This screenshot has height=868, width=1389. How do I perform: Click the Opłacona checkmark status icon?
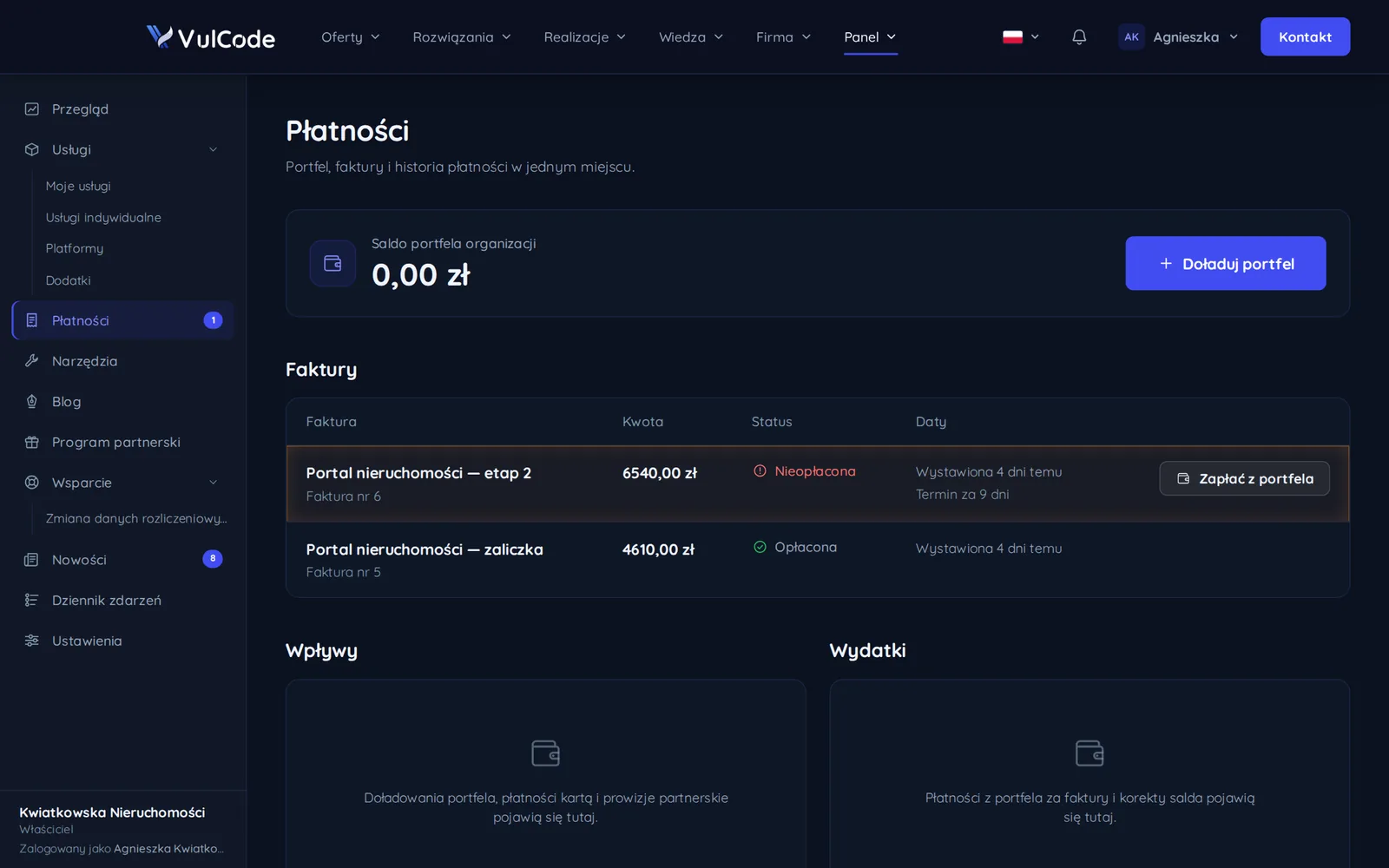click(760, 547)
